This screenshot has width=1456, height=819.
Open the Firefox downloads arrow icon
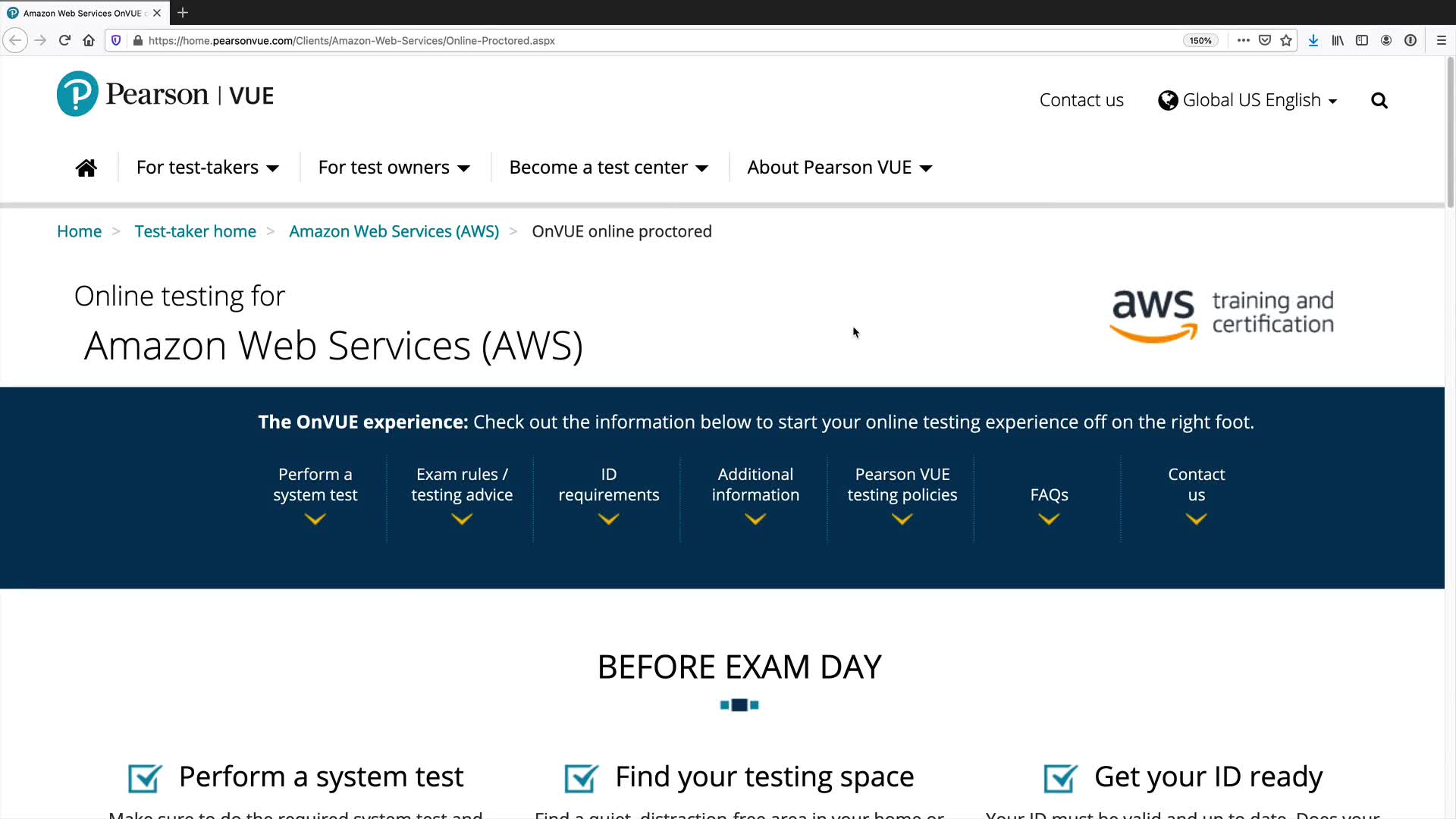pos(1313,41)
